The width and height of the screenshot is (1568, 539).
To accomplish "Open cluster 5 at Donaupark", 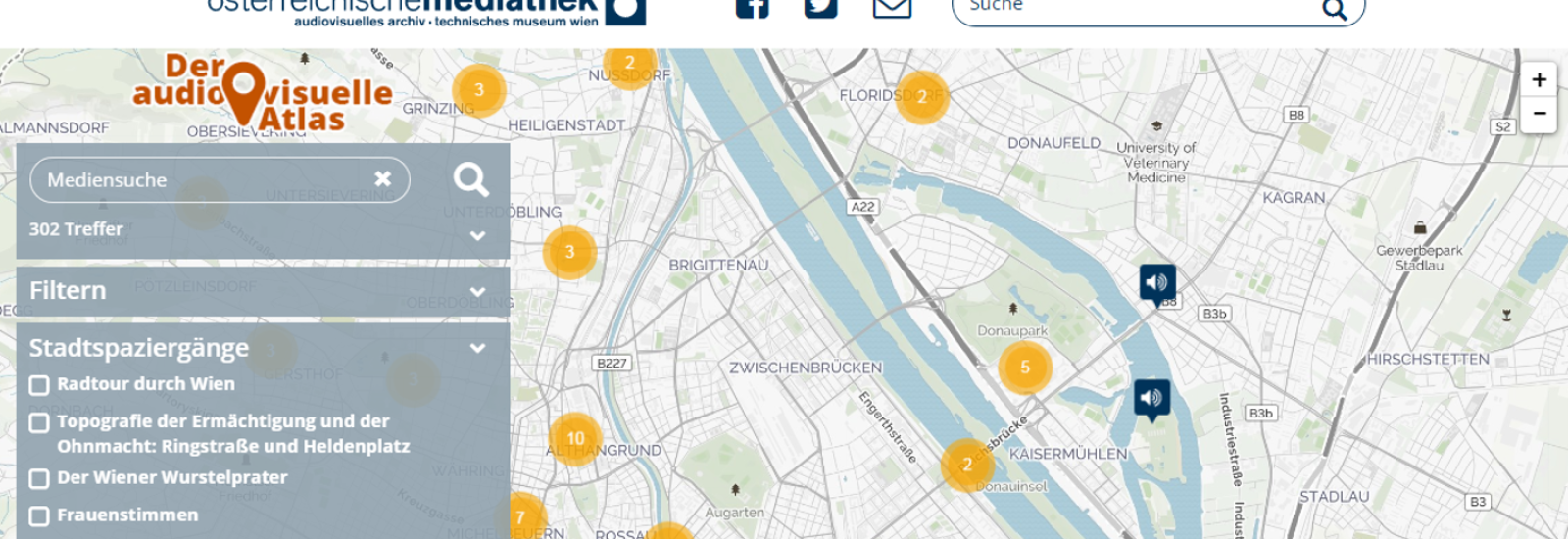I will point(1025,367).
